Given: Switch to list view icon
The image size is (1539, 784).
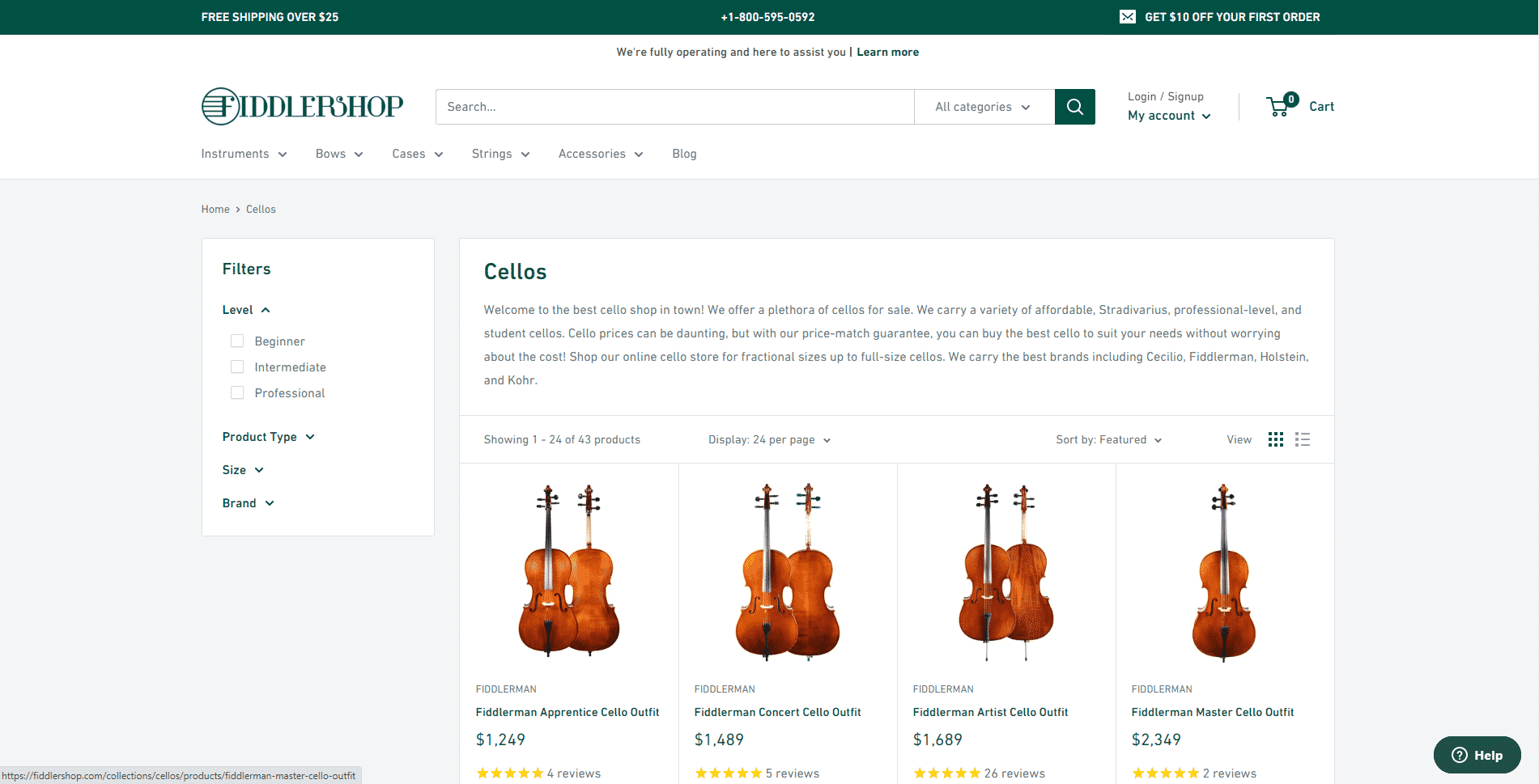Looking at the screenshot, I should point(1303,439).
